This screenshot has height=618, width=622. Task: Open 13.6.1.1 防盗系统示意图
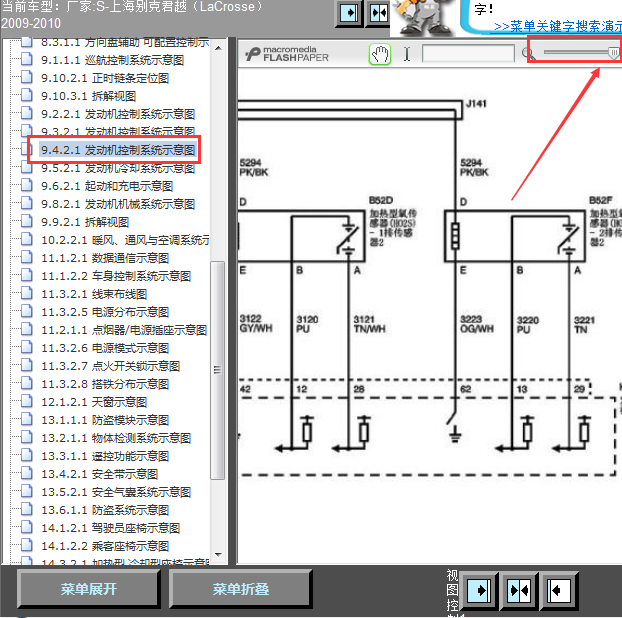[105, 510]
